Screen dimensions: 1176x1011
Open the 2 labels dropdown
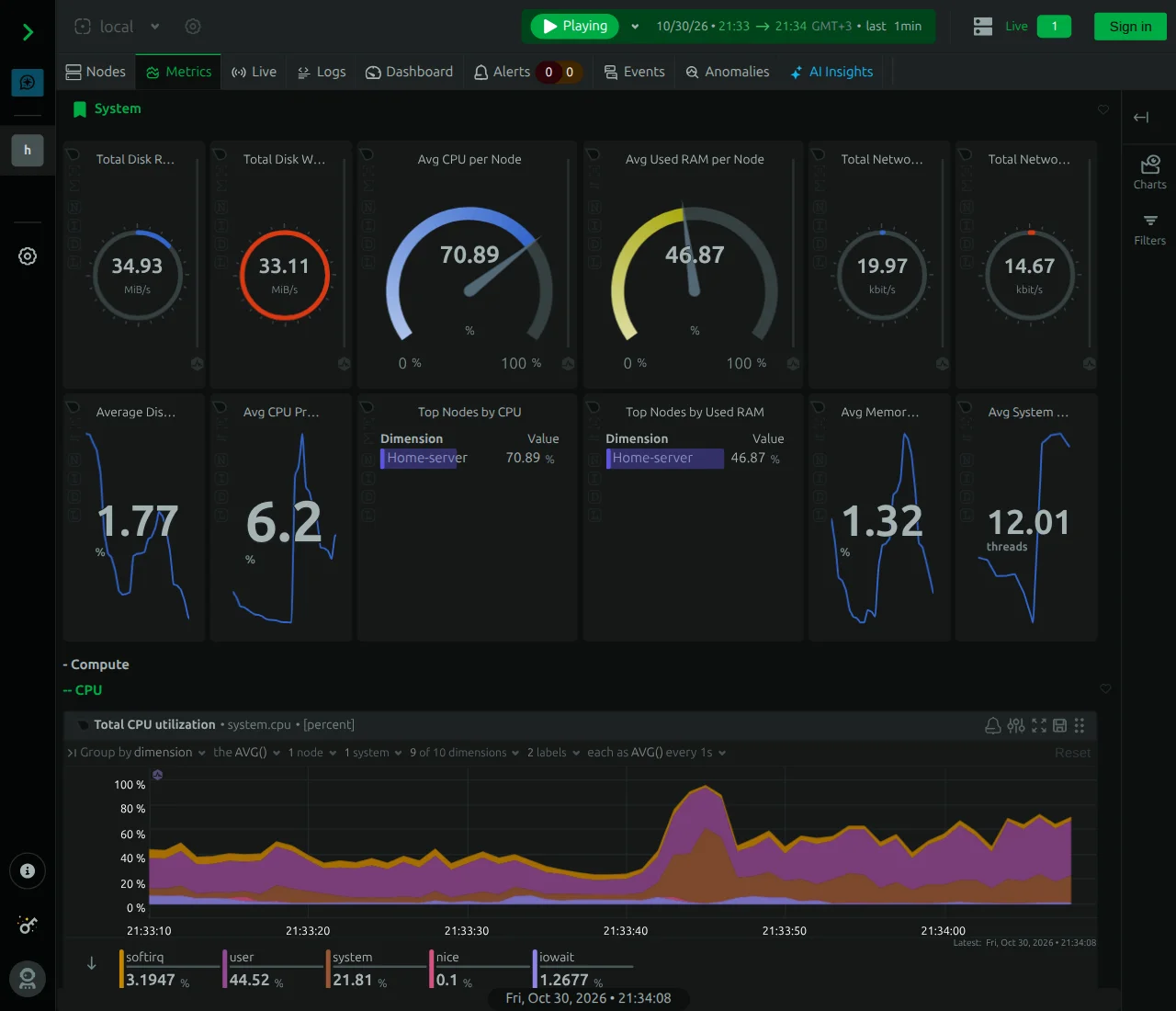553,753
